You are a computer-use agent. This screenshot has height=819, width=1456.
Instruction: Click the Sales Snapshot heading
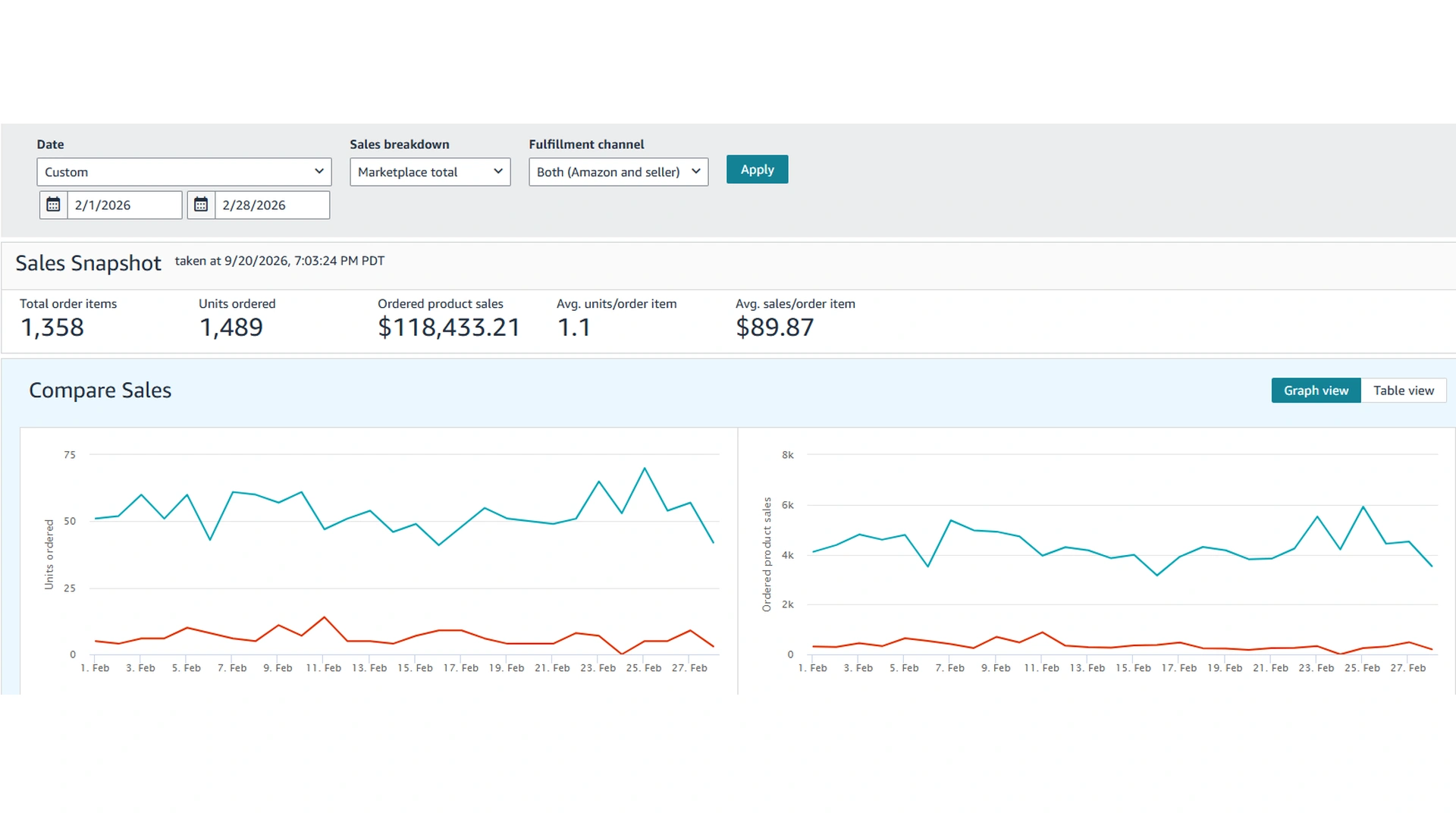(89, 263)
